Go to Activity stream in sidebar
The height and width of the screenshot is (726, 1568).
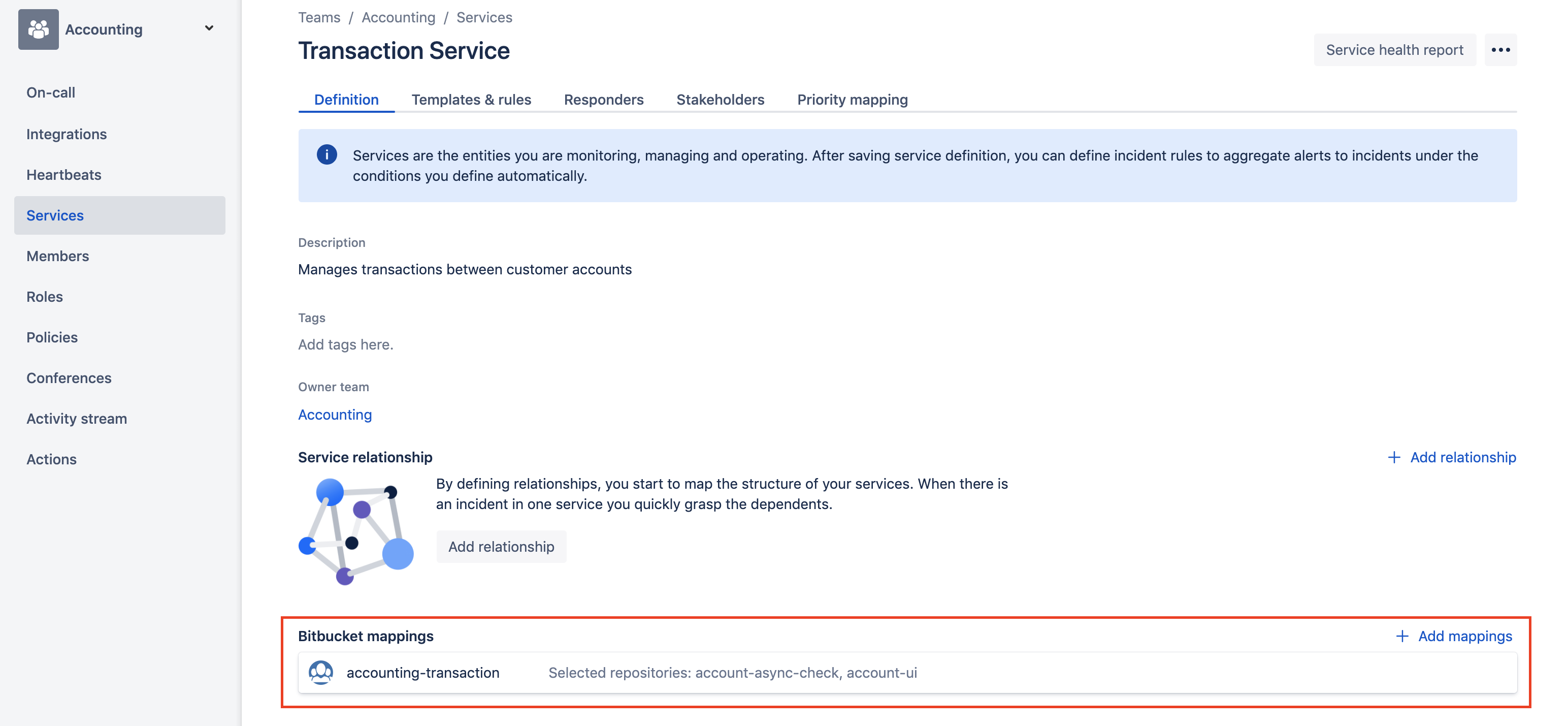pos(77,419)
